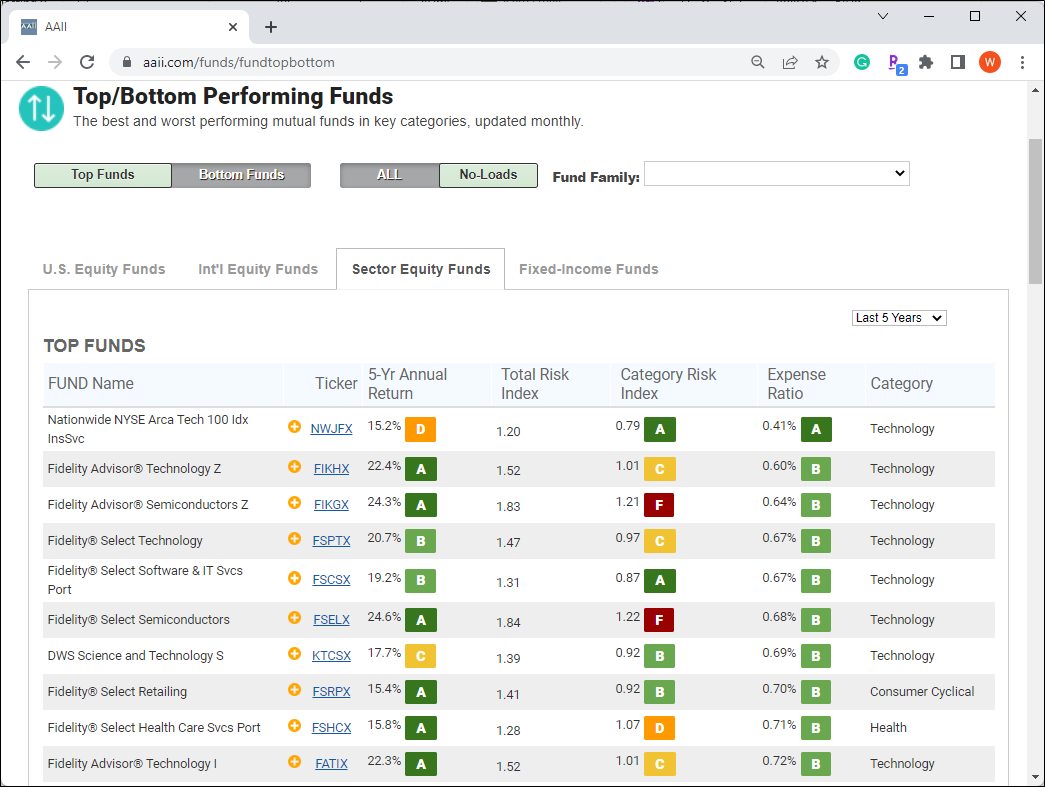Open the Fund Family dropdown

pos(776,174)
